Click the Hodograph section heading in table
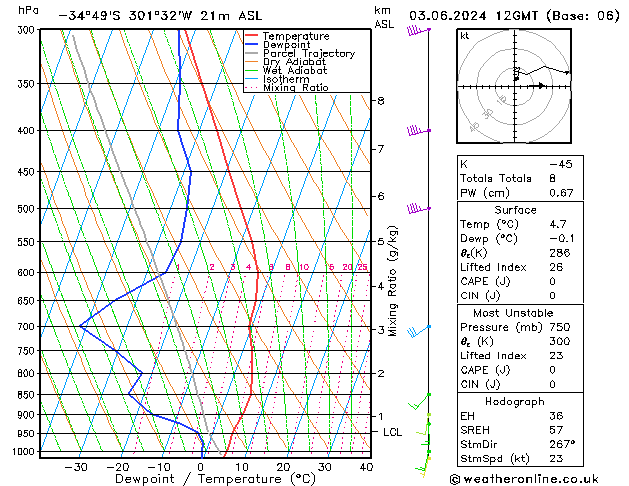Screen dimensions: 629x486 [515, 402]
